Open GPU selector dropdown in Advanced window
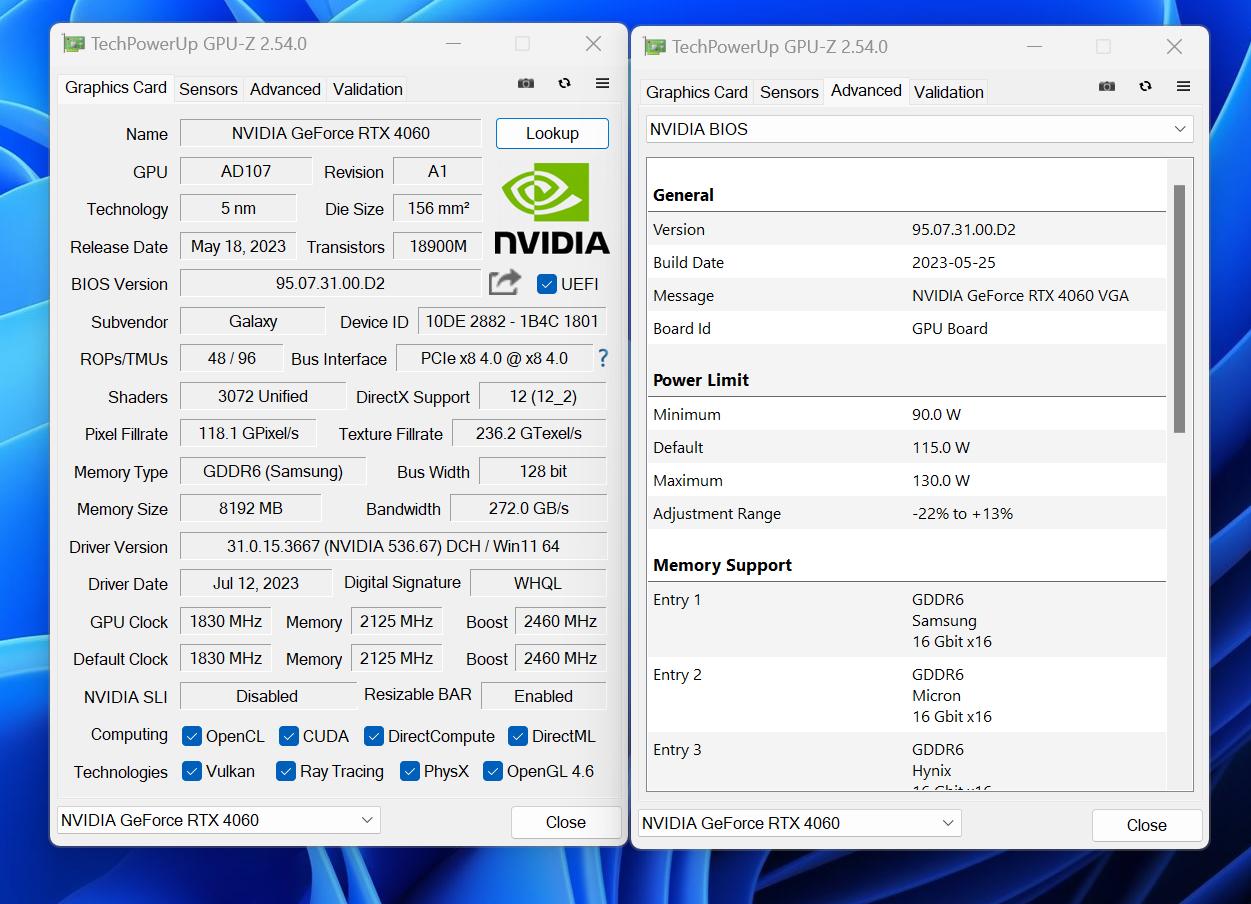Image resolution: width=1251 pixels, height=904 pixels. click(799, 823)
